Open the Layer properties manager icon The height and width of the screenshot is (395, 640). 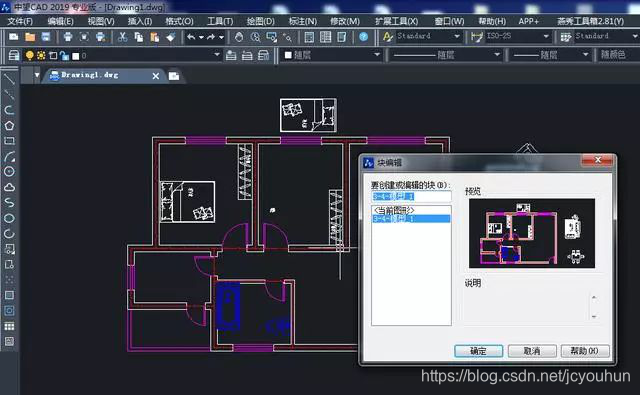[x=14, y=55]
